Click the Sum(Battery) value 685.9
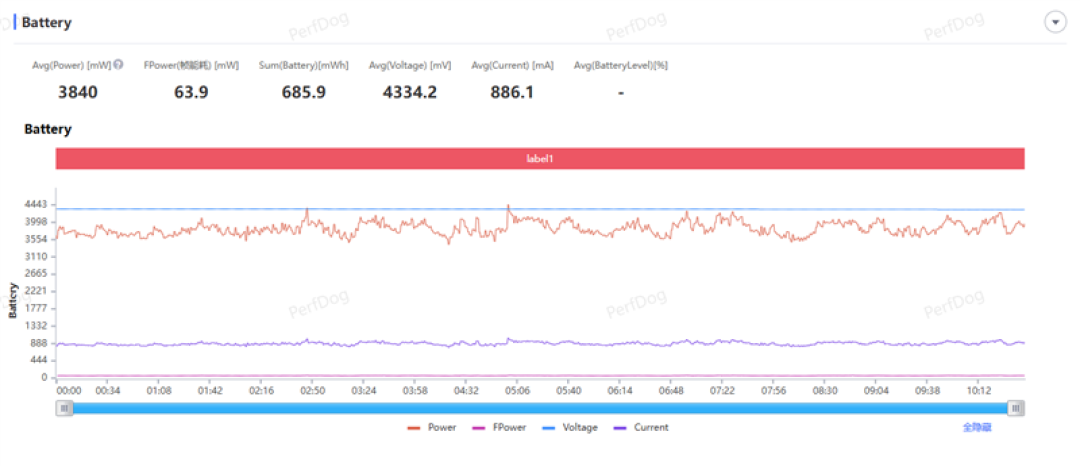This screenshot has width=1080, height=466. (x=304, y=92)
